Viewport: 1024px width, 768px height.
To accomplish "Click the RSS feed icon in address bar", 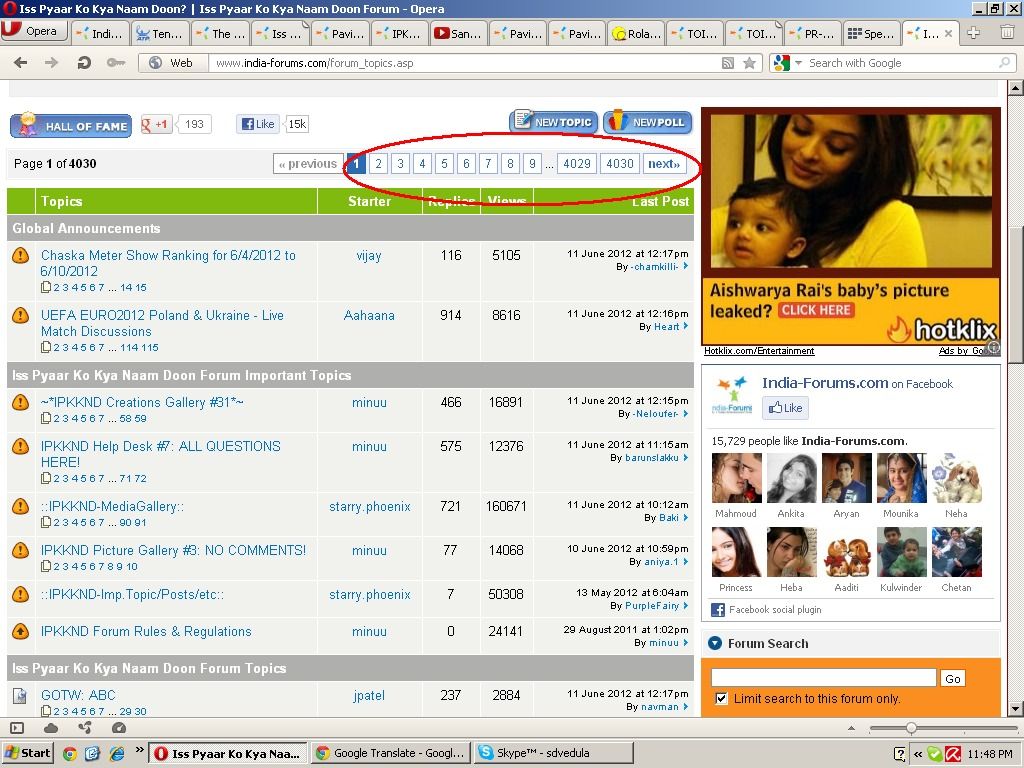I will 728,63.
